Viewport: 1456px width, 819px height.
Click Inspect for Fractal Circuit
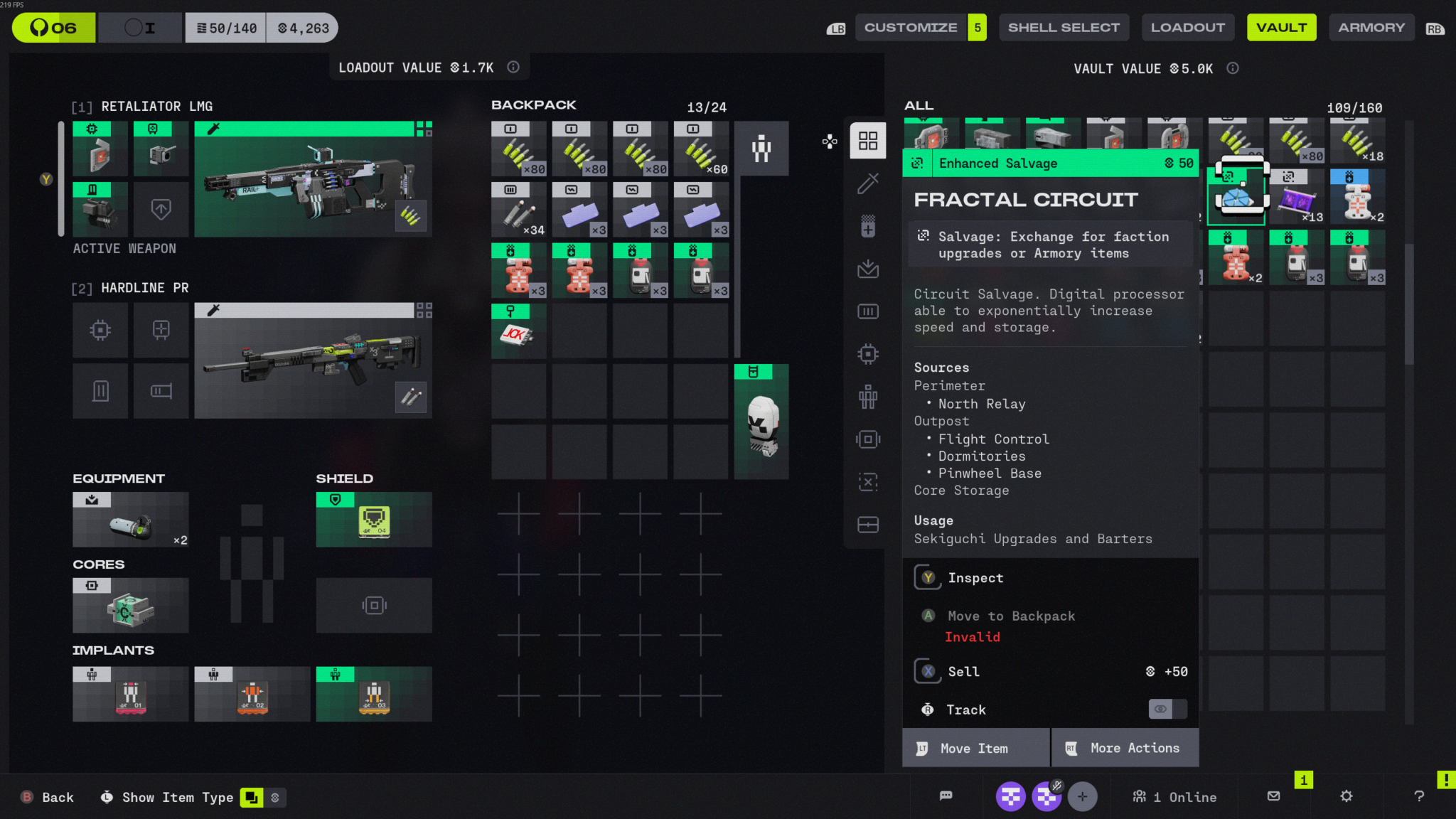tap(975, 578)
